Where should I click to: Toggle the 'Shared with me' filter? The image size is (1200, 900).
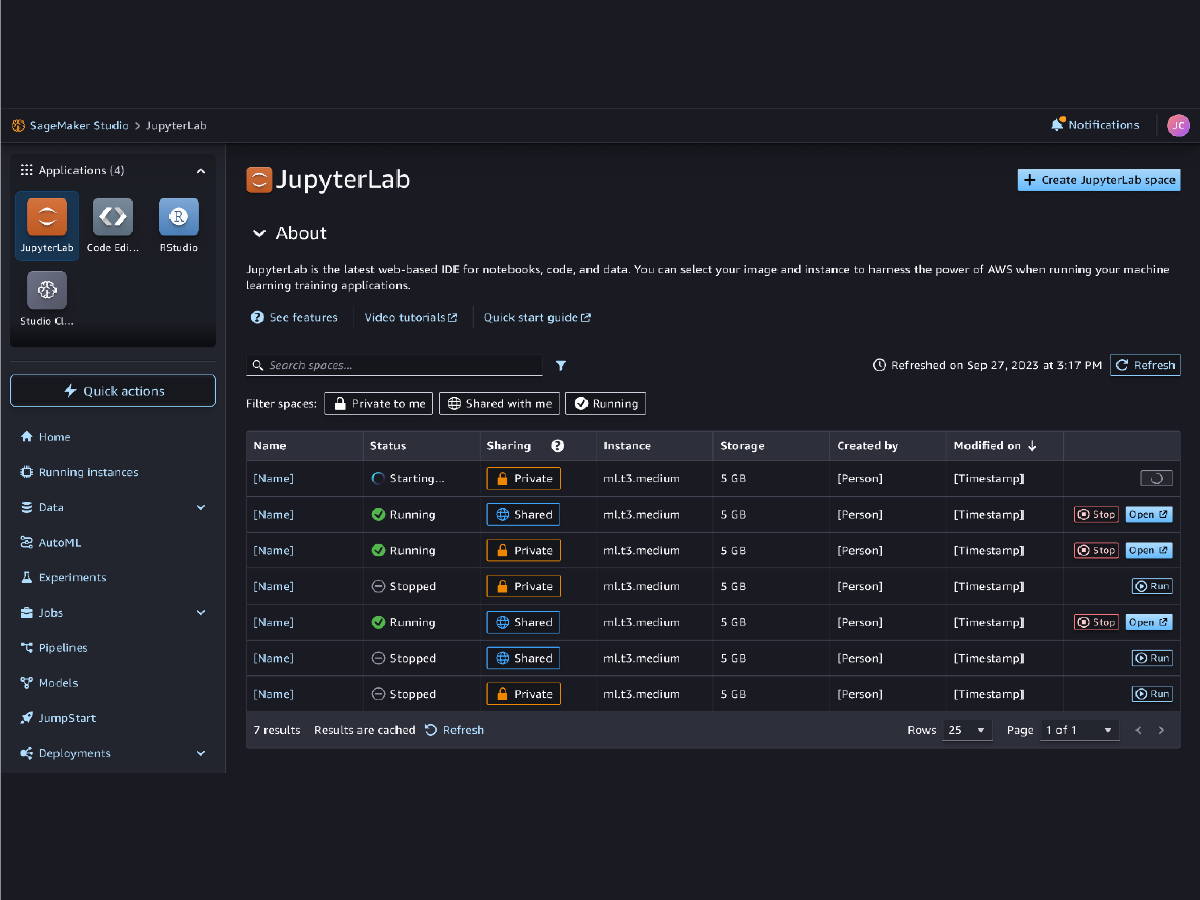499,404
